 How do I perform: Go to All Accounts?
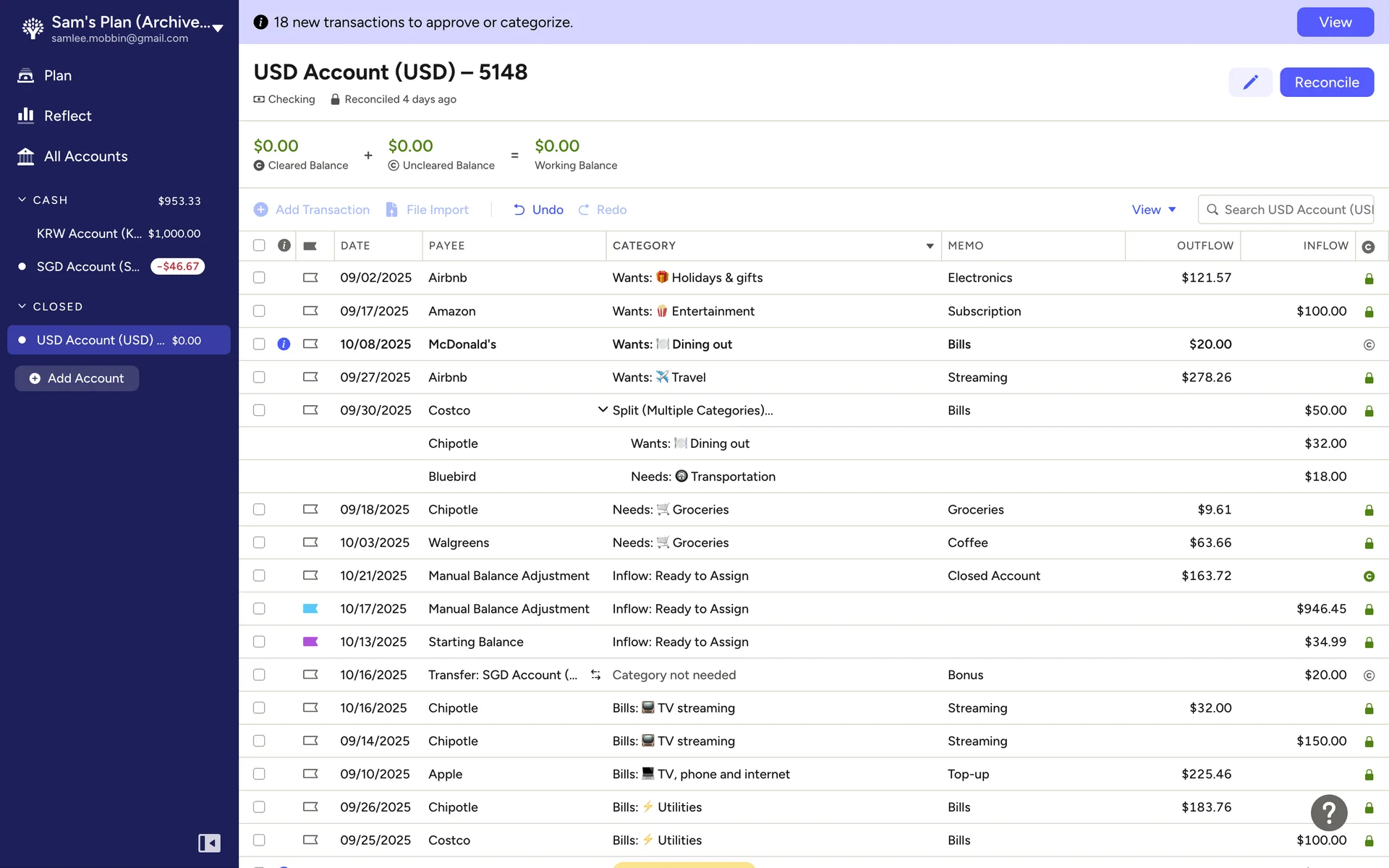pos(85,156)
